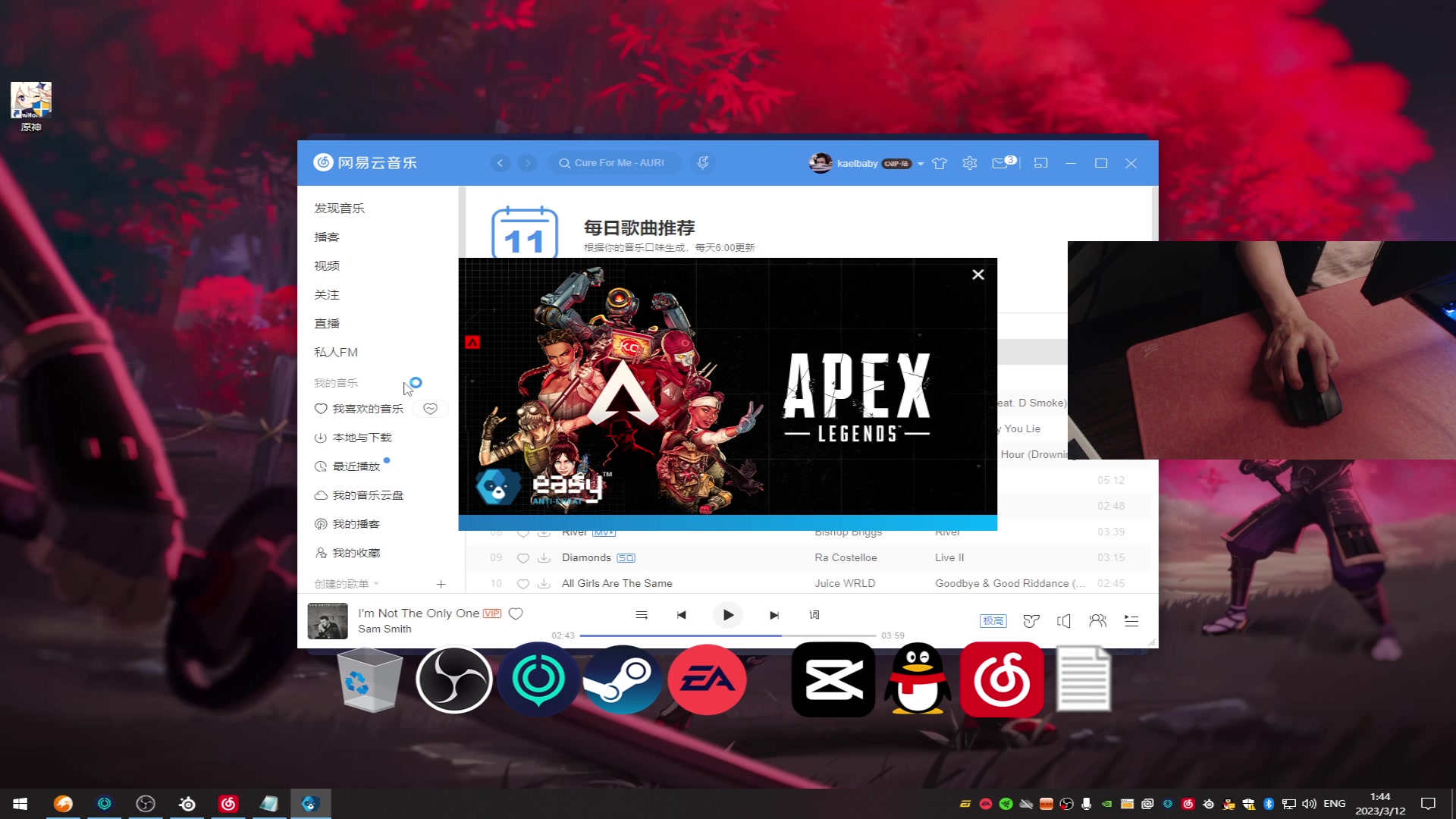
Task: Seek in the song progress bar
Action: [x=728, y=635]
